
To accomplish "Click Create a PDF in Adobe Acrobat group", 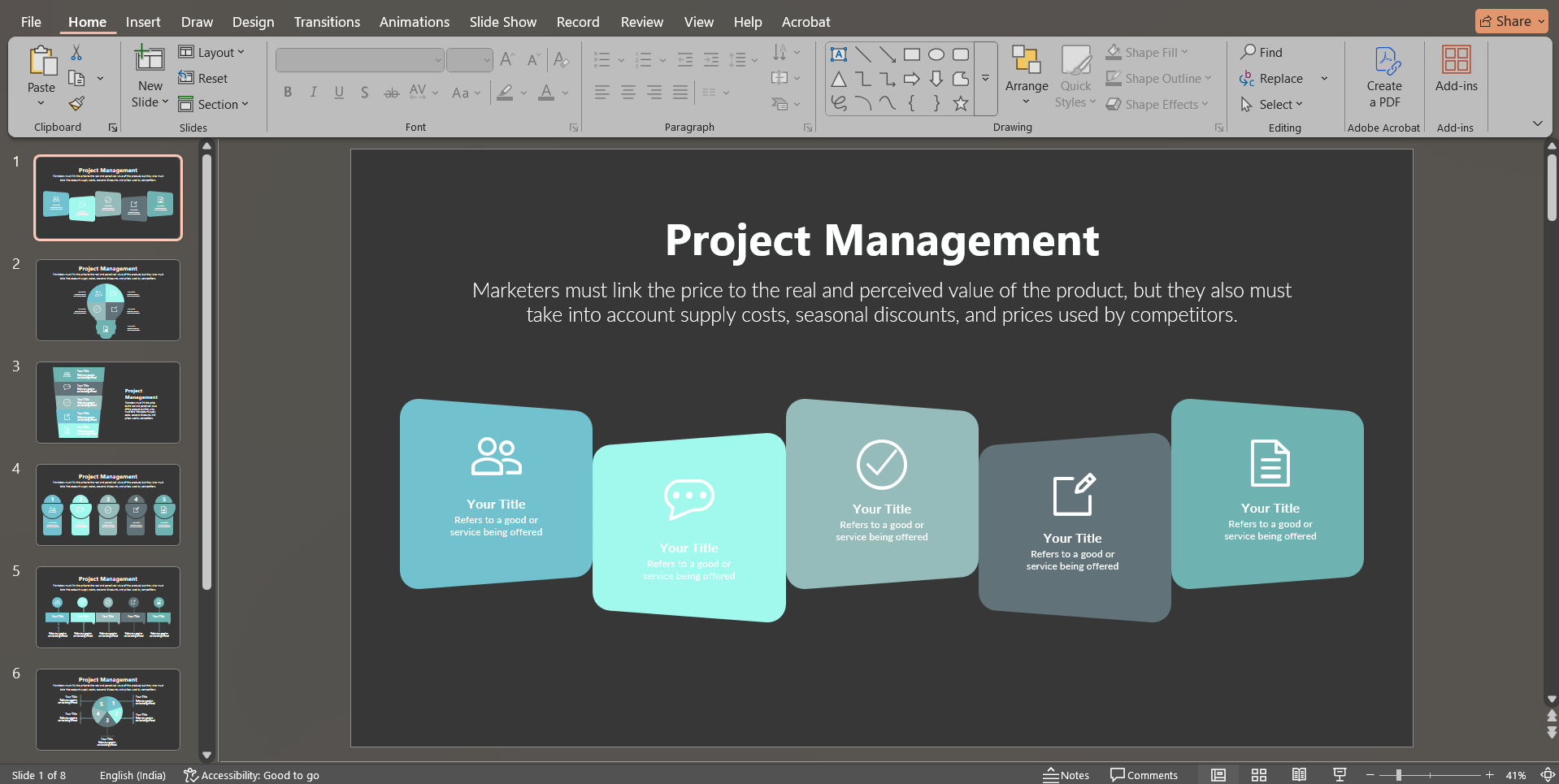I will (1383, 77).
